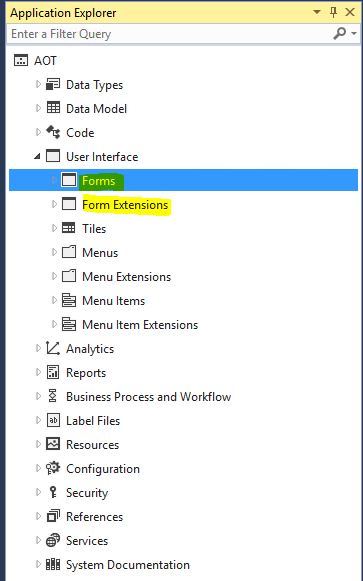Click the Security key icon
Viewport: 363px width, 581px height.
pyautogui.click(x=53, y=492)
